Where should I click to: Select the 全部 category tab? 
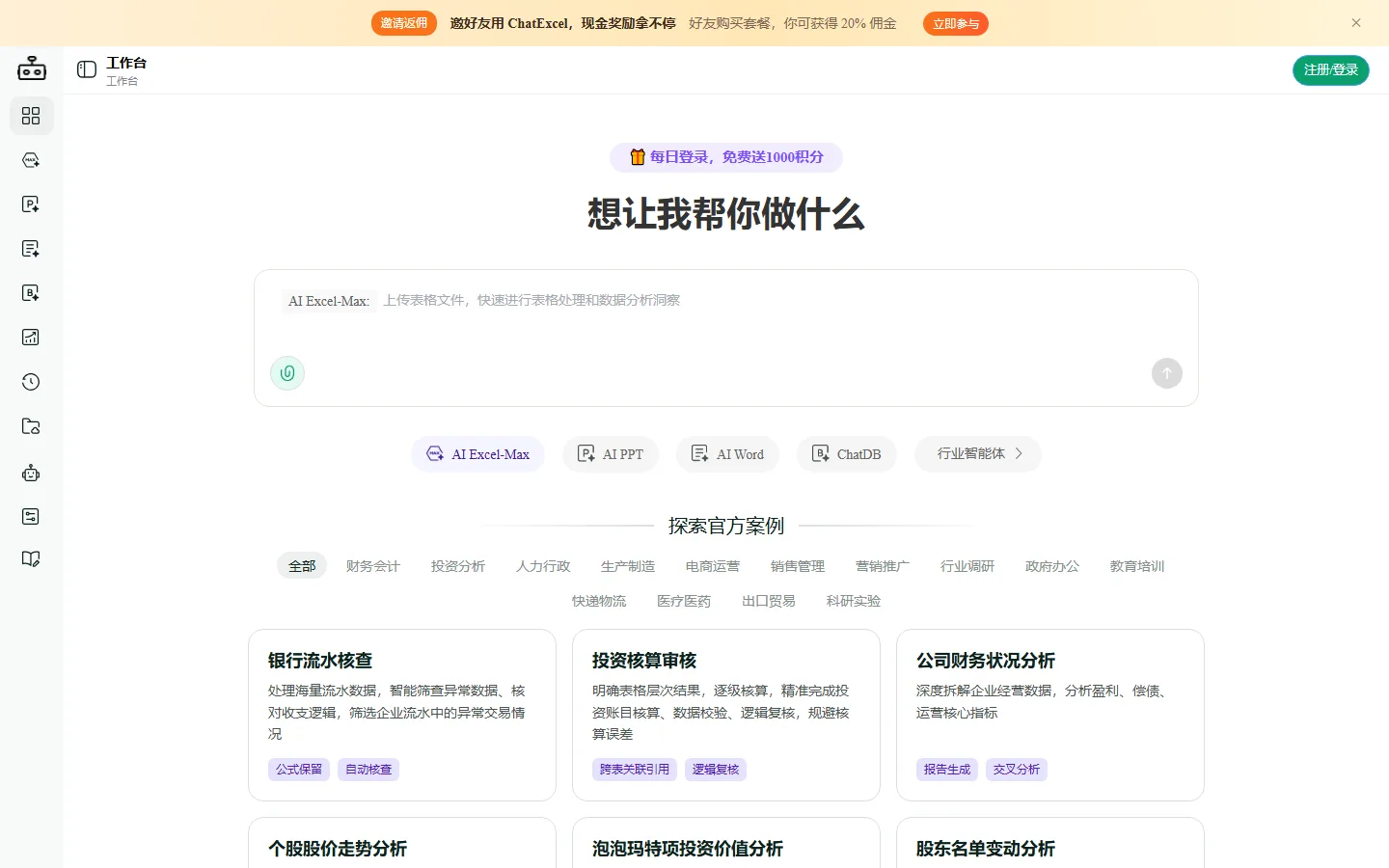302,566
